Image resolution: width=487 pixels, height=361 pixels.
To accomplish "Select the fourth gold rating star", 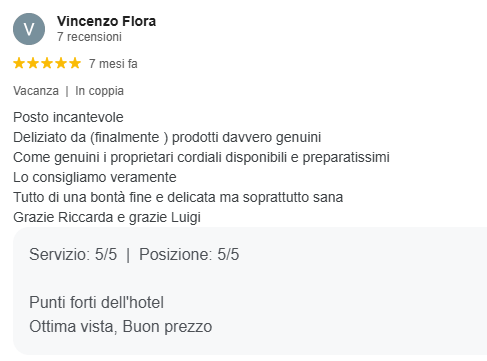I will [61, 63].
